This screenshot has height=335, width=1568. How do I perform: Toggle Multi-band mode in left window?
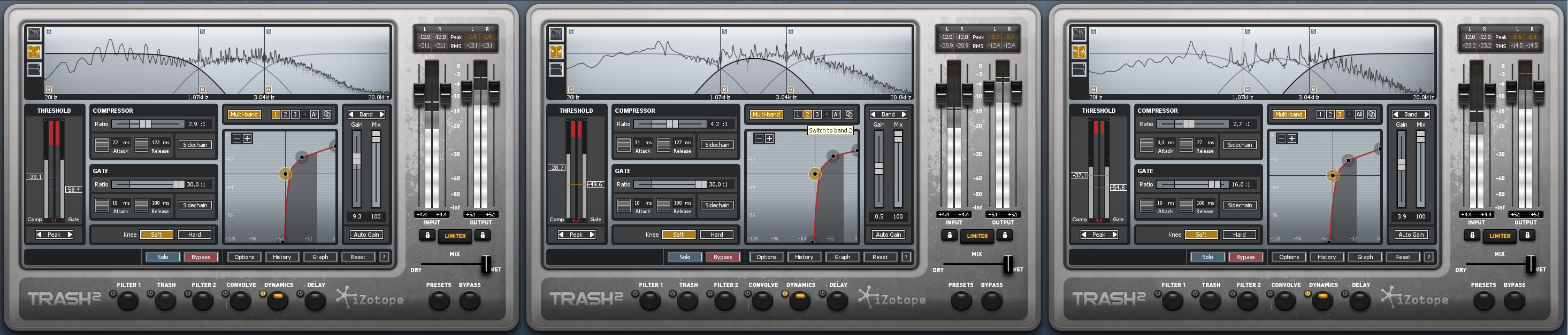tap(244, 114)
